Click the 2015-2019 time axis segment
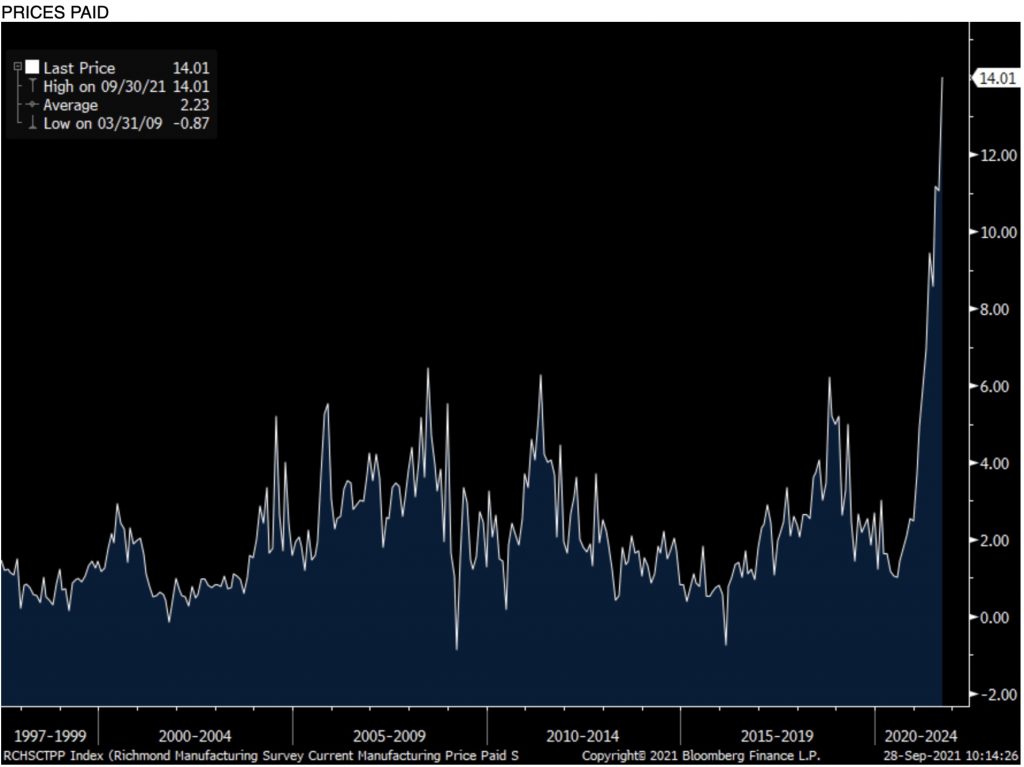 tap(779, 735)
